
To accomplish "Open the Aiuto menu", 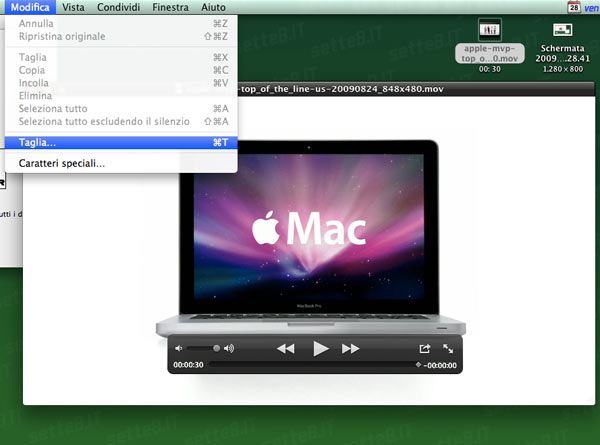I will click(x=213, y=7).
